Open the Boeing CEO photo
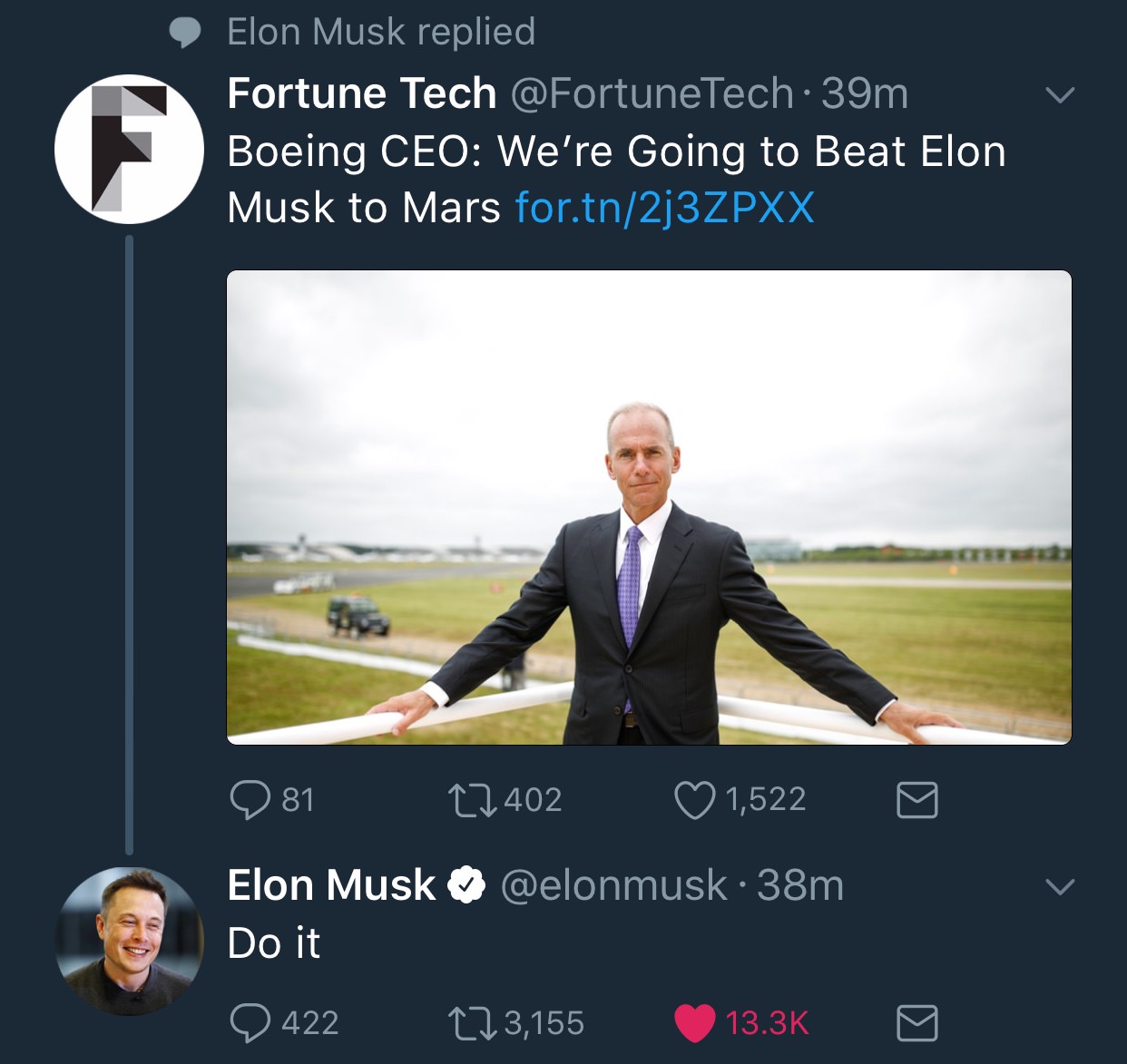The width and height of the screenshot is (1127, 1064). pyautogui.click(x=649, y=507)
